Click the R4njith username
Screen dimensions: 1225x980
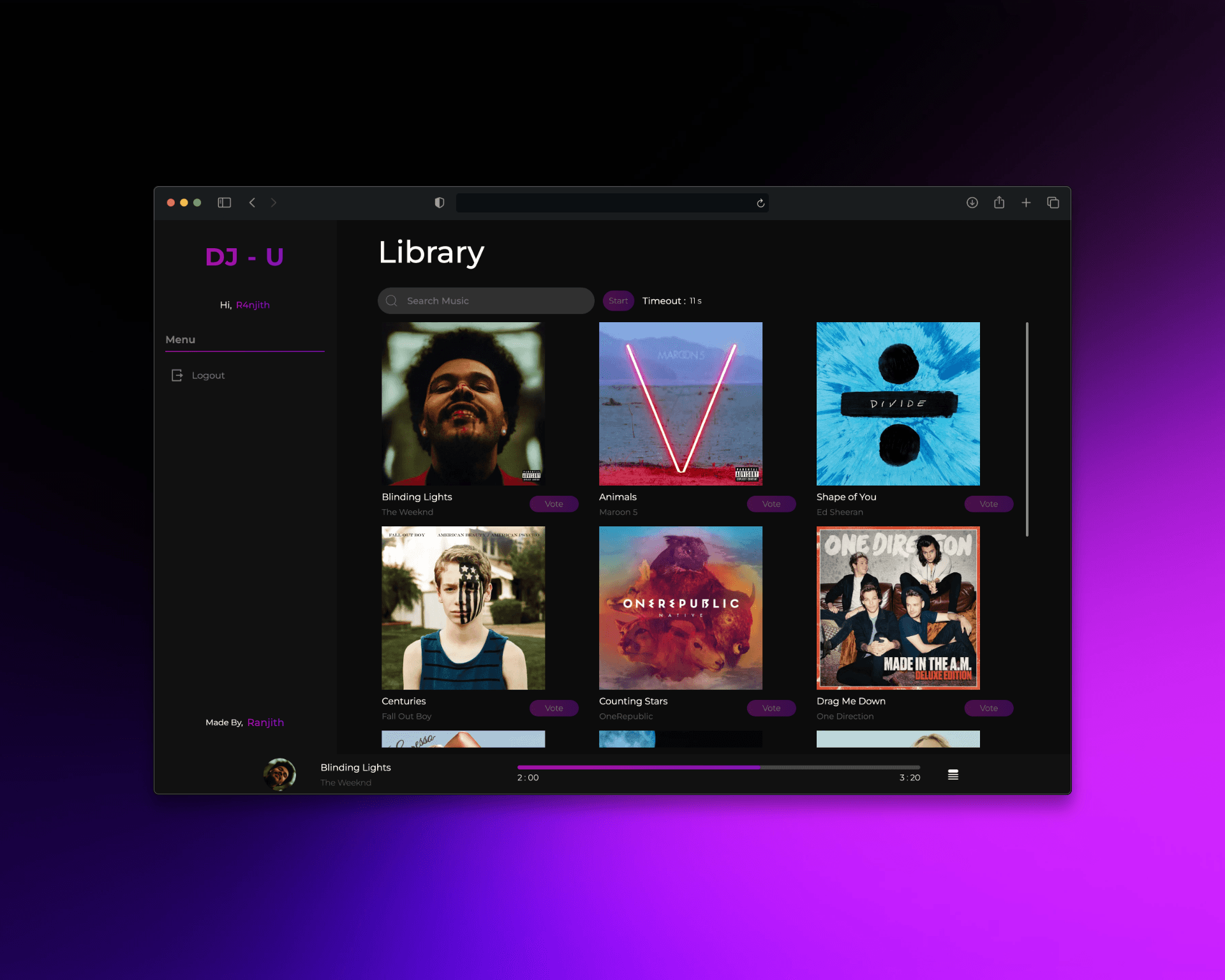click(253, 305)
